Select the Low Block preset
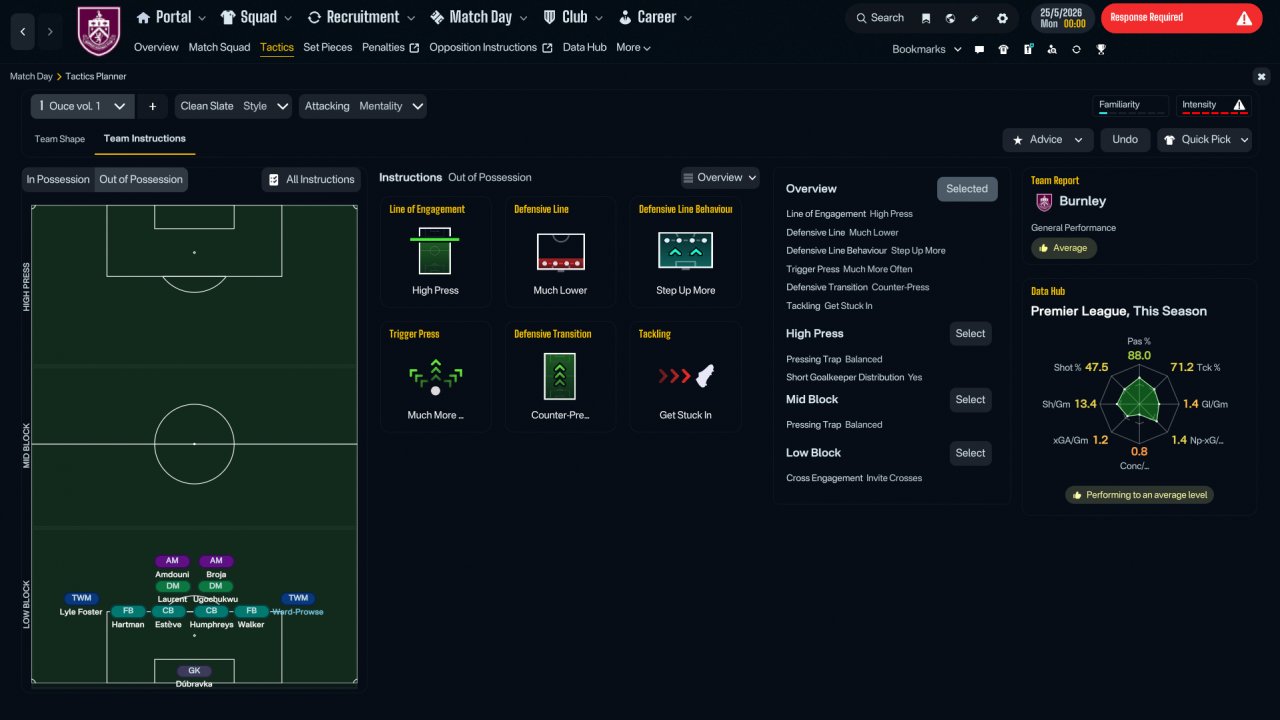The height and width of the screenshot is (720, 1280). tap(970, 453)
